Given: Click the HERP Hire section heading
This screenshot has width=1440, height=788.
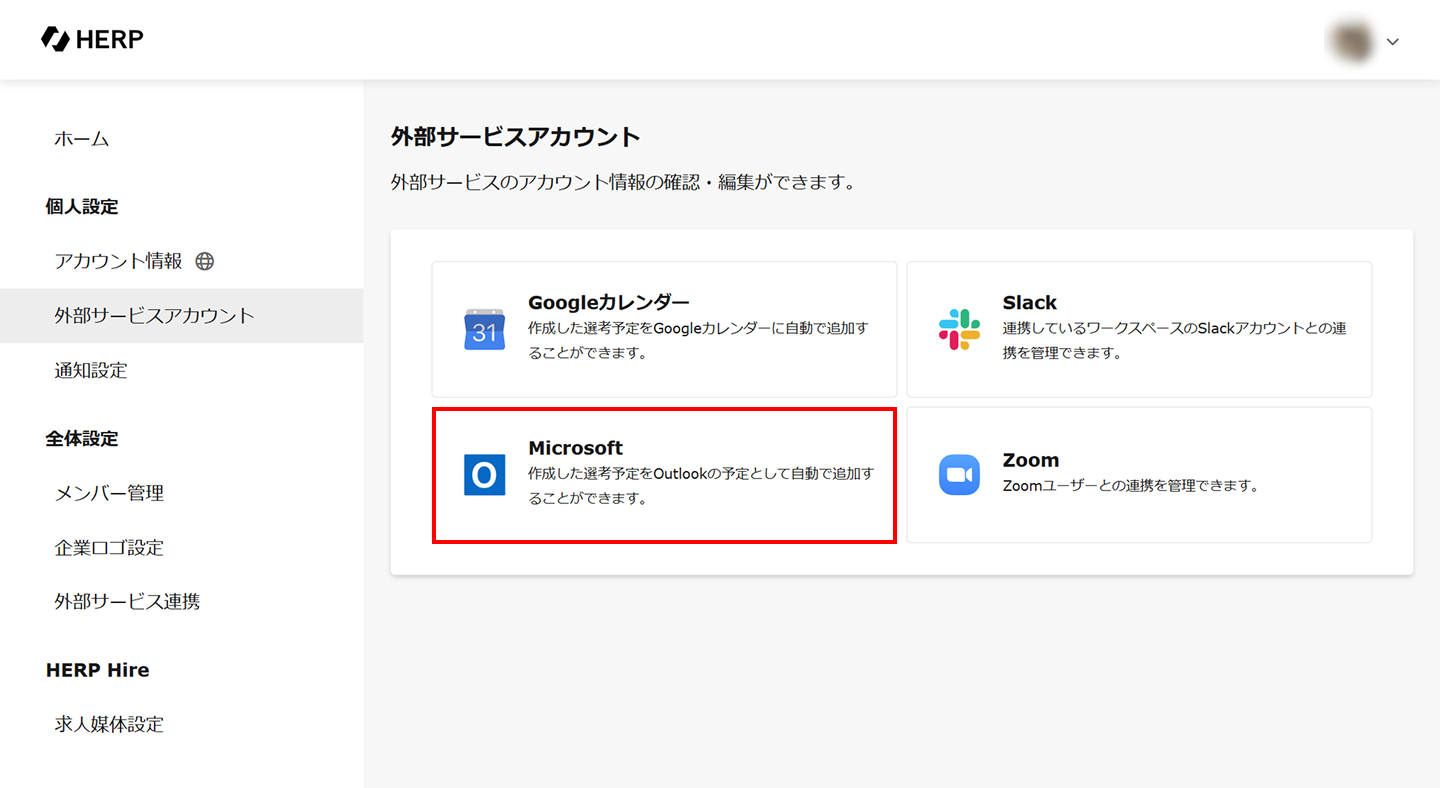Looking at the screenshot, I should coord(98,670).
